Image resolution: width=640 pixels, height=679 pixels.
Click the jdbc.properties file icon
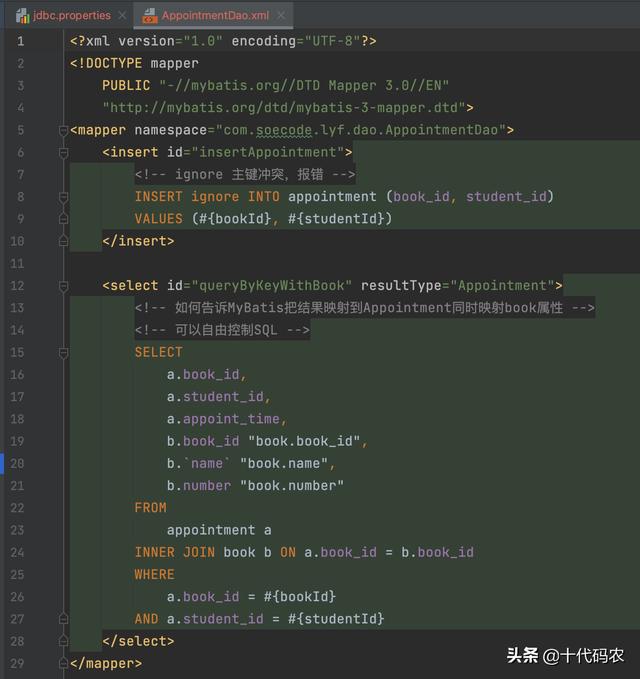(x=22, y=16)
